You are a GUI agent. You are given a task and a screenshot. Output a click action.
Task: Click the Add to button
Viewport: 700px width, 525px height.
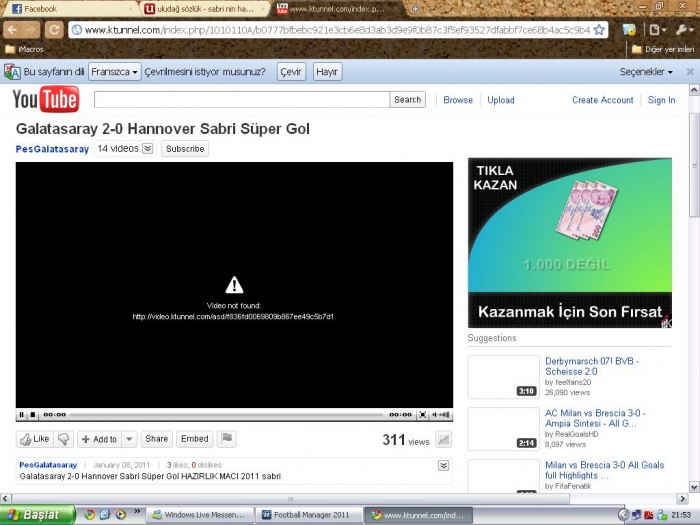[x=100, y=439]
